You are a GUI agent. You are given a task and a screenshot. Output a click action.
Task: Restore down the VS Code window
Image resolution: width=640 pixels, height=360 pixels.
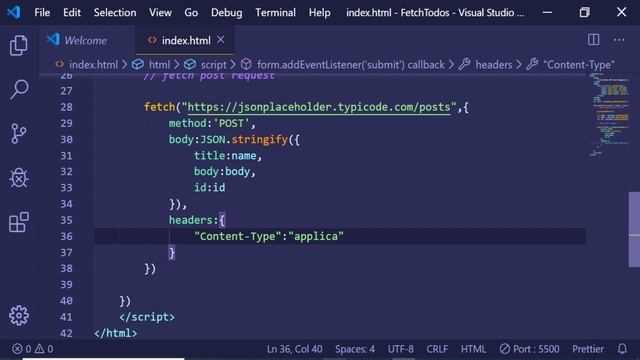pyautogui.click(x=584, y=12)
